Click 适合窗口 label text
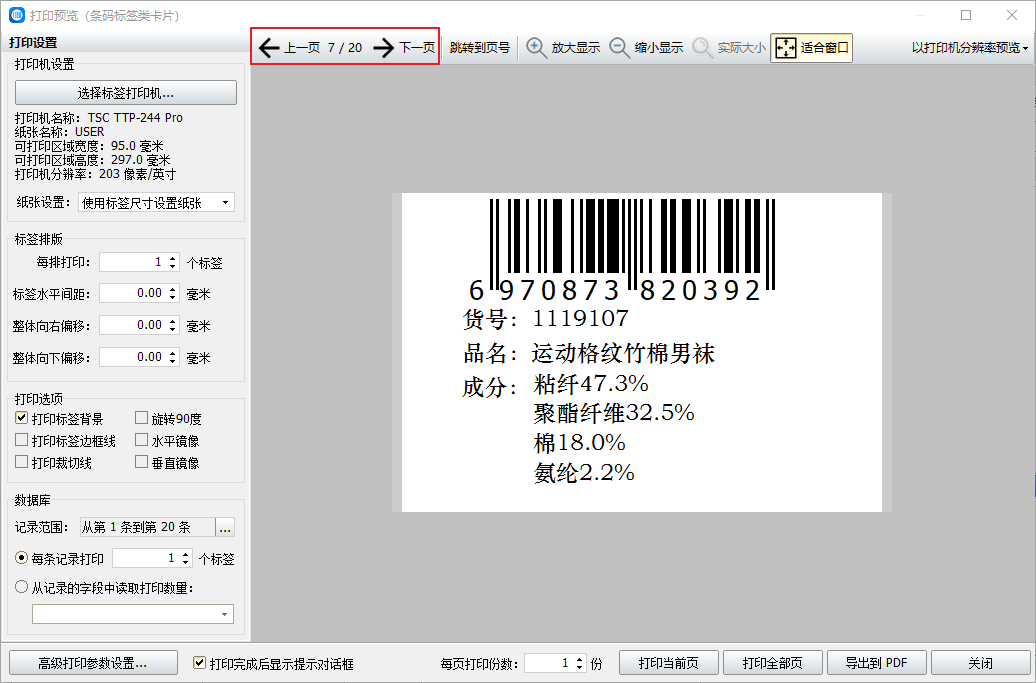Viewport: 1036px width, 683px height. [x=825, y=48]
